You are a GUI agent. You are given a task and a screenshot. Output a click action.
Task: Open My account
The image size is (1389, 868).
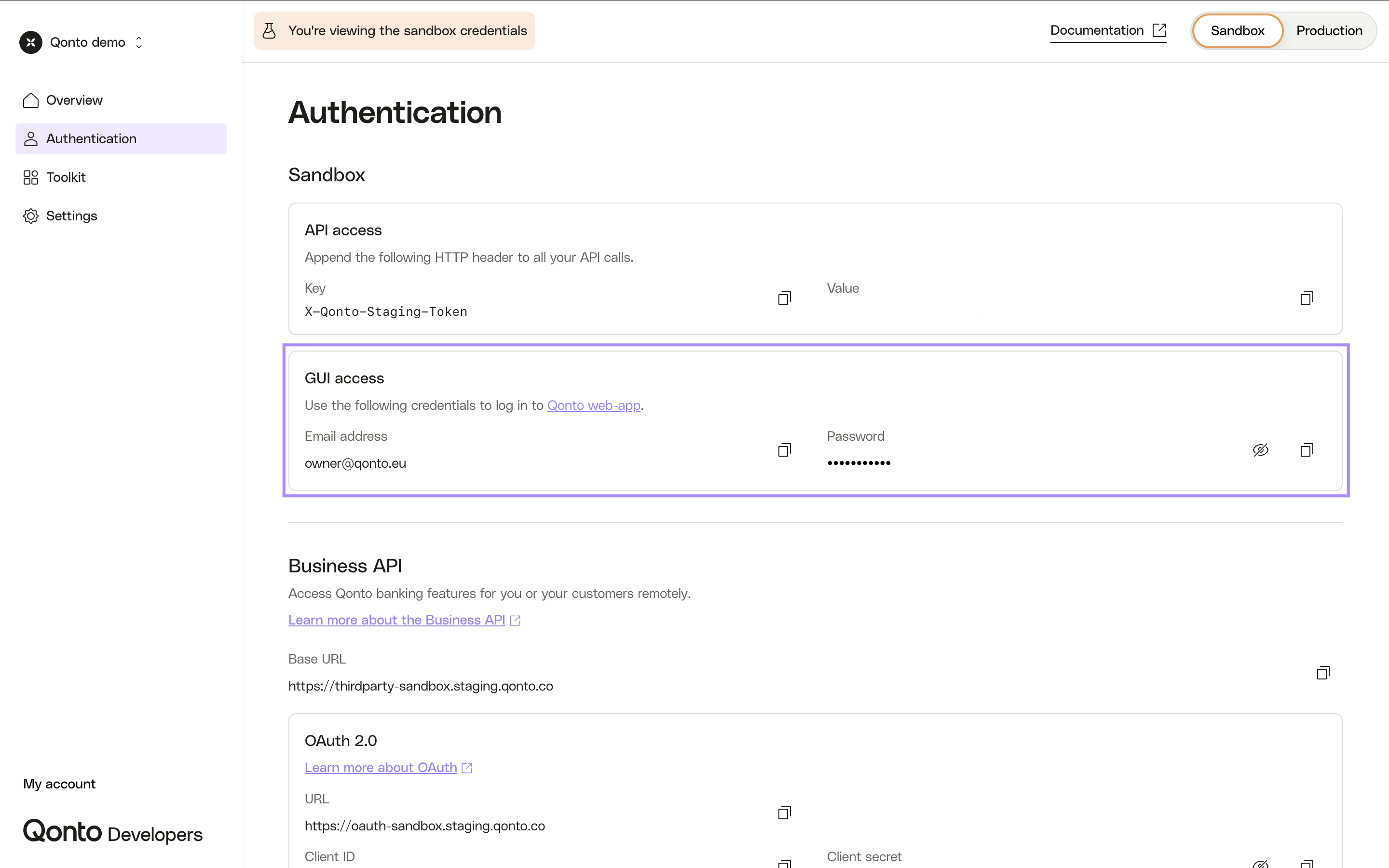59,784
